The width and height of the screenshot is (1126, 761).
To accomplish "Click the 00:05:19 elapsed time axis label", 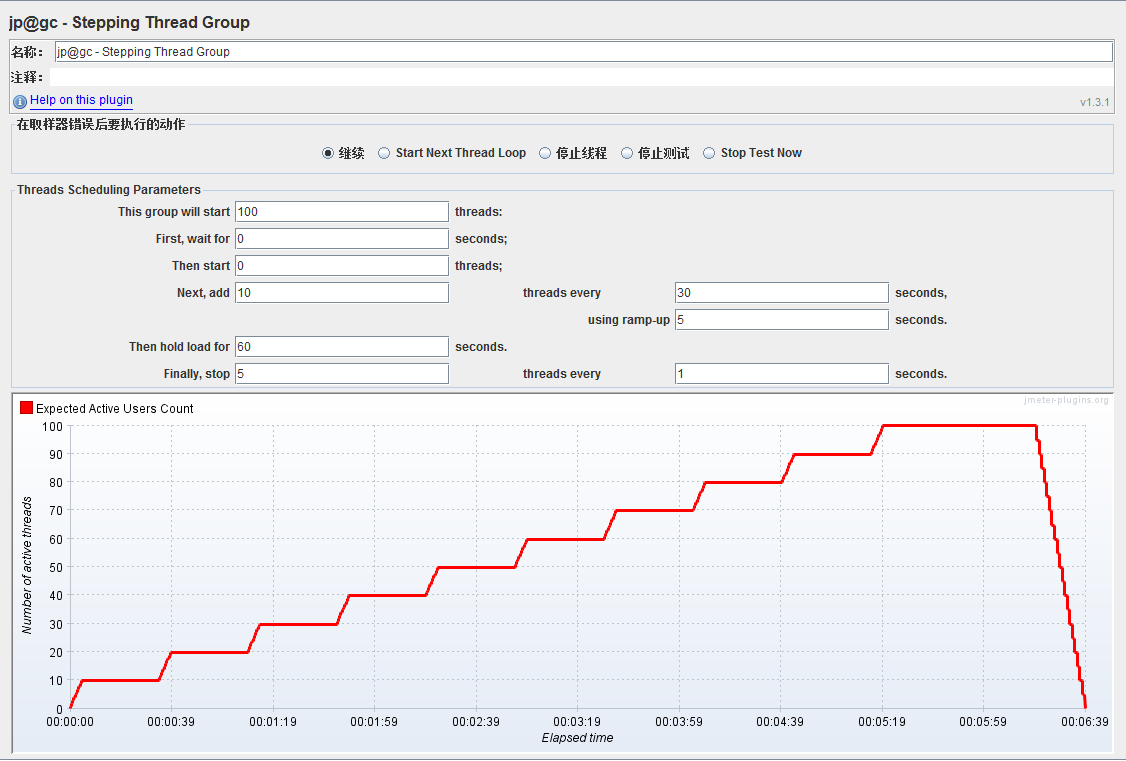I will coord(881,722).
